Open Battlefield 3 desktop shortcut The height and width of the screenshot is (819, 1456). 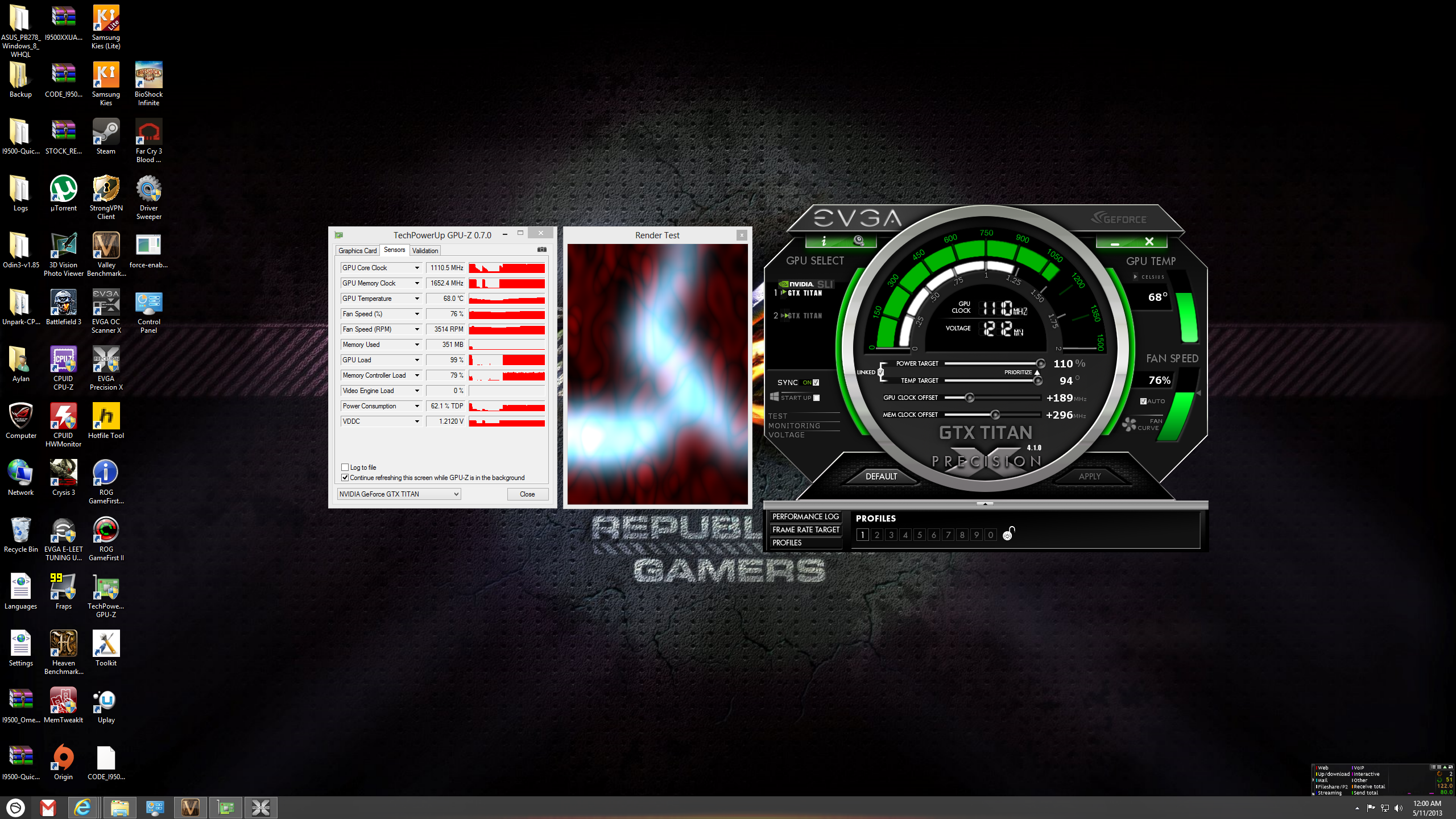pos(63,308)
